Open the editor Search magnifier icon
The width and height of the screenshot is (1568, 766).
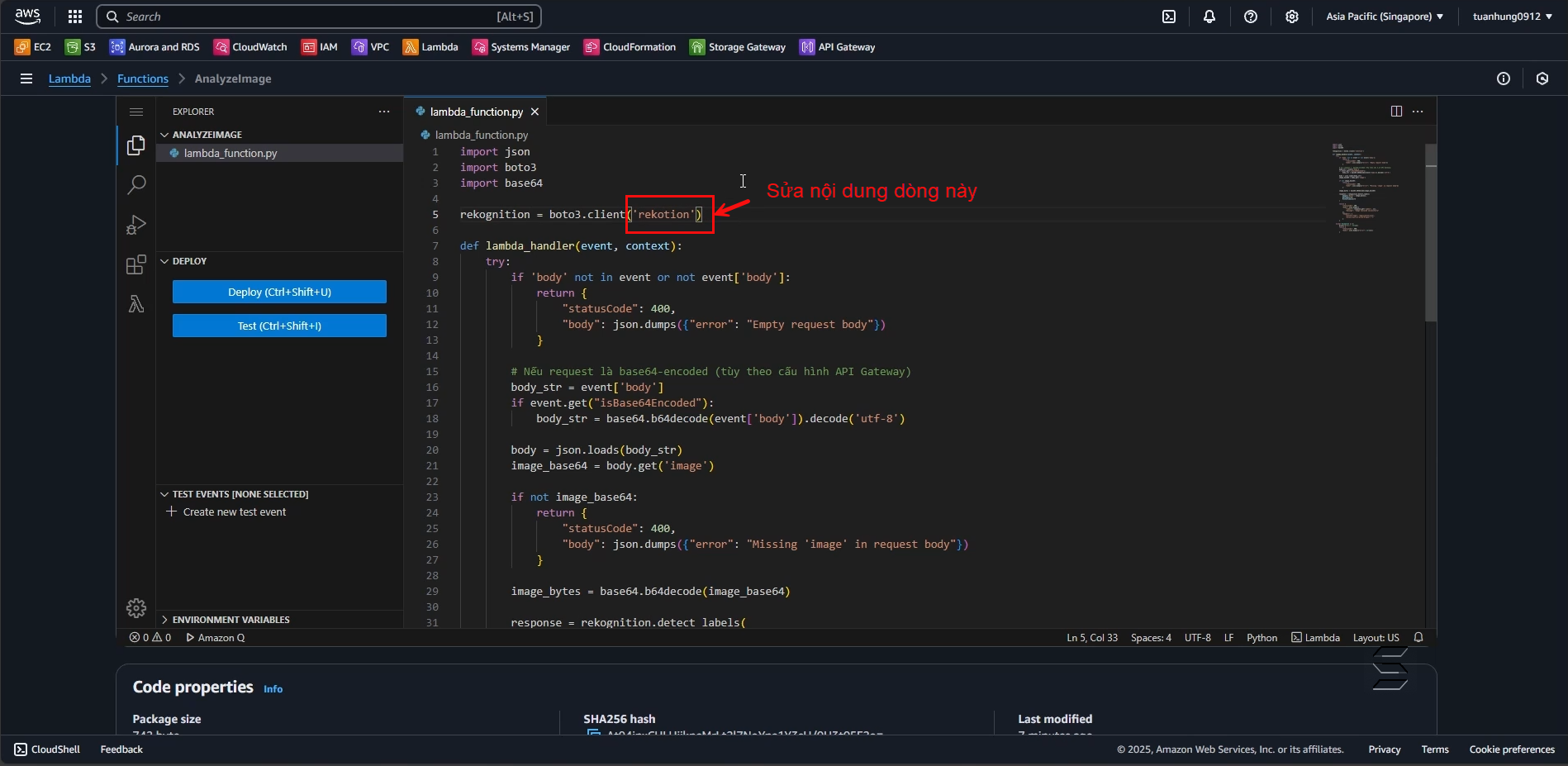pyautogui.click(x=136, y=185)
